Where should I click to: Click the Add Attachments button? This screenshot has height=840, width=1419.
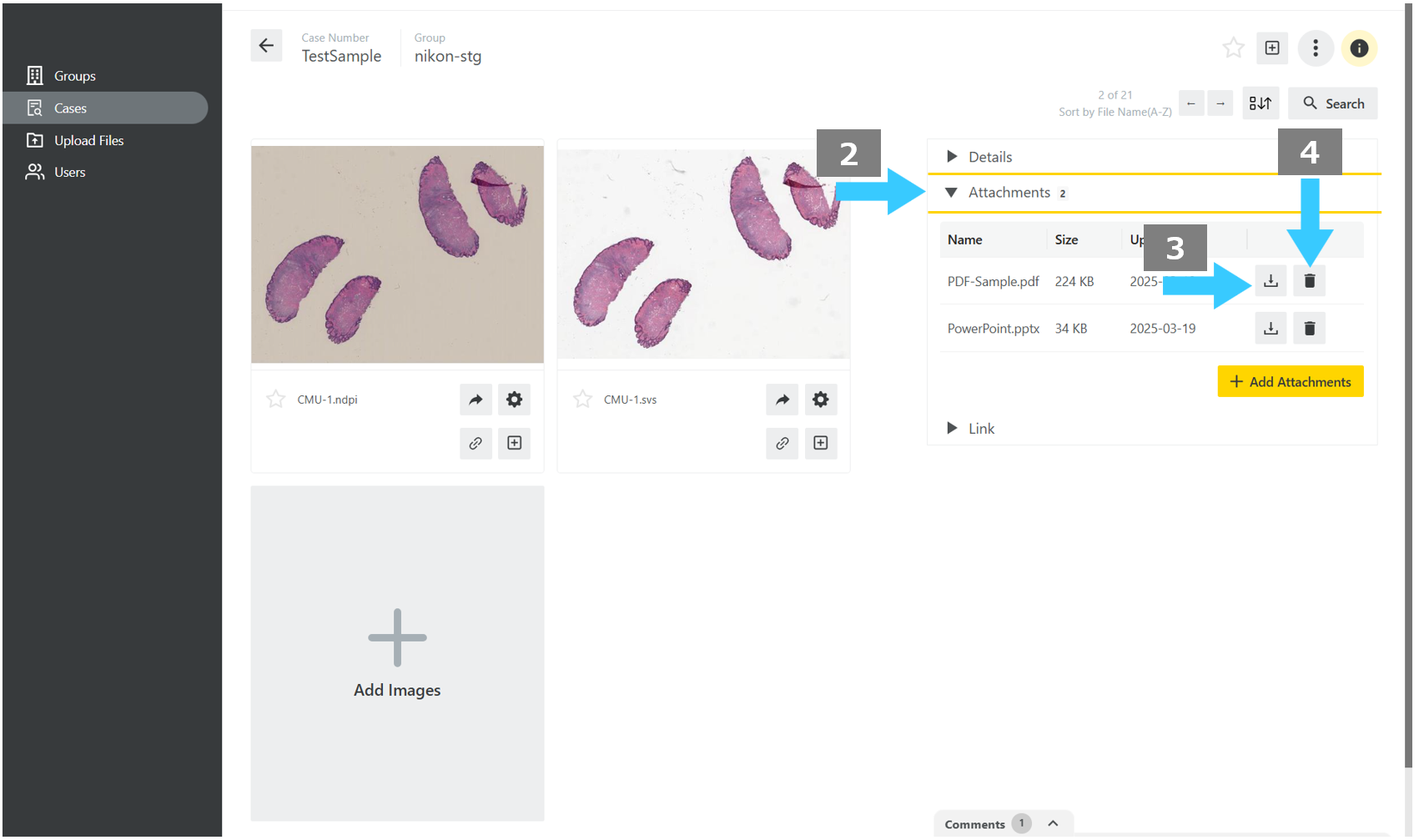click(x=1291, y=382)
